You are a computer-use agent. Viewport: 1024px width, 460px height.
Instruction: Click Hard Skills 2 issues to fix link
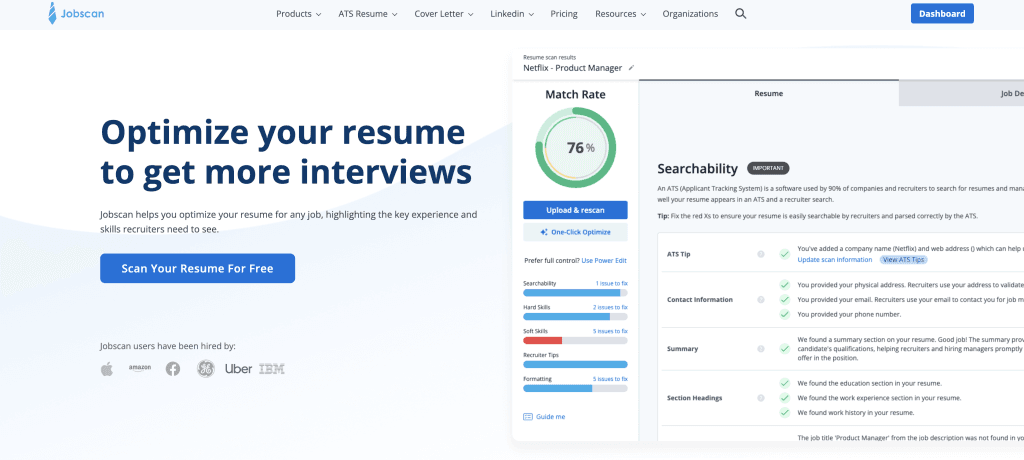click(x=610, y=307)
